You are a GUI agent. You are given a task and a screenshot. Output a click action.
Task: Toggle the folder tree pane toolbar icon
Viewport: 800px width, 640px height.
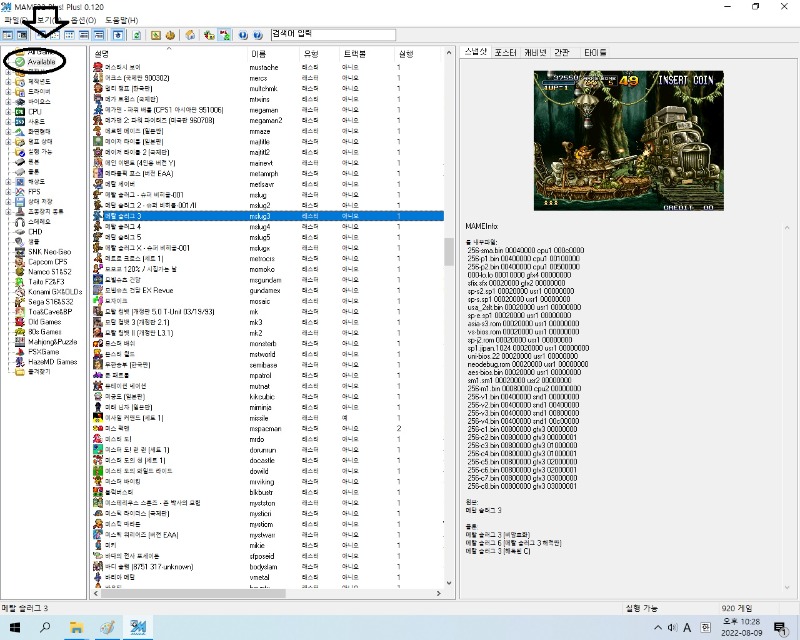point(8,35)
